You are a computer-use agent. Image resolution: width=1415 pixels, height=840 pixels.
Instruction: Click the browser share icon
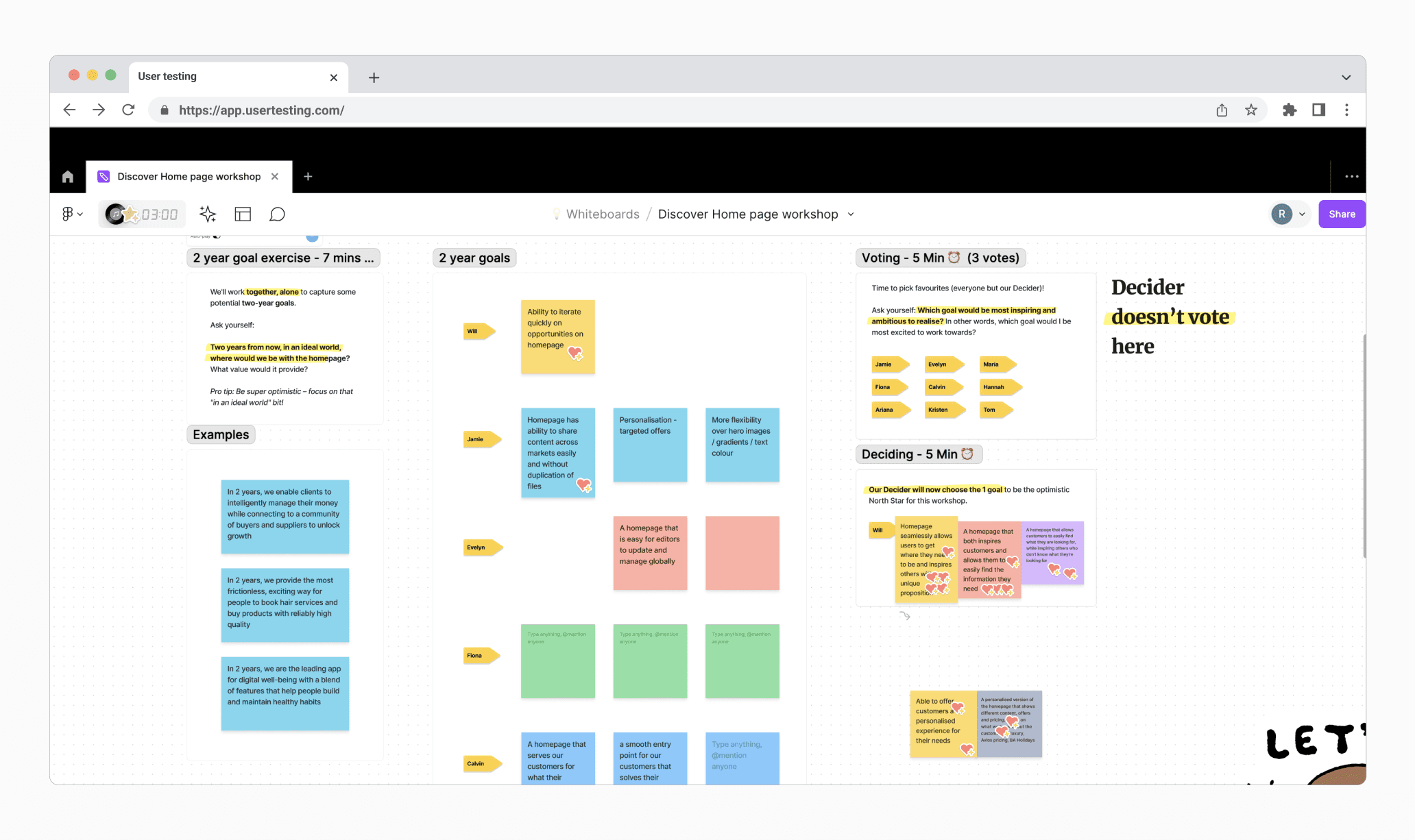(x=1222, y=110)
